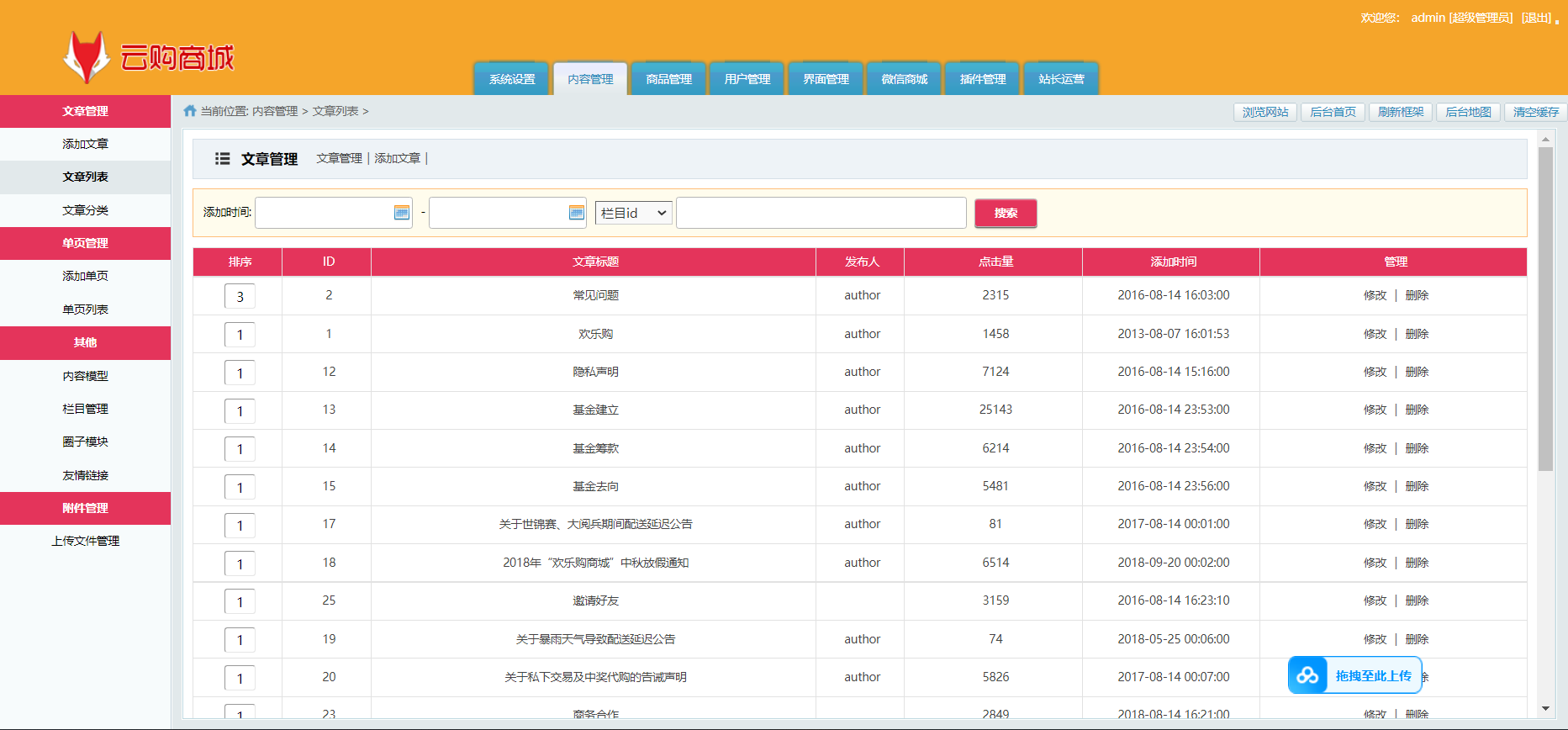Select 添加文章 in the sidebar
1568x730 pixels.
[85, 144]
